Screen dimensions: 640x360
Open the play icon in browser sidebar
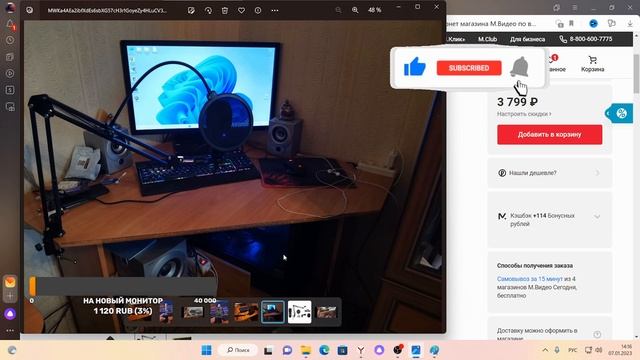point(10,73)
